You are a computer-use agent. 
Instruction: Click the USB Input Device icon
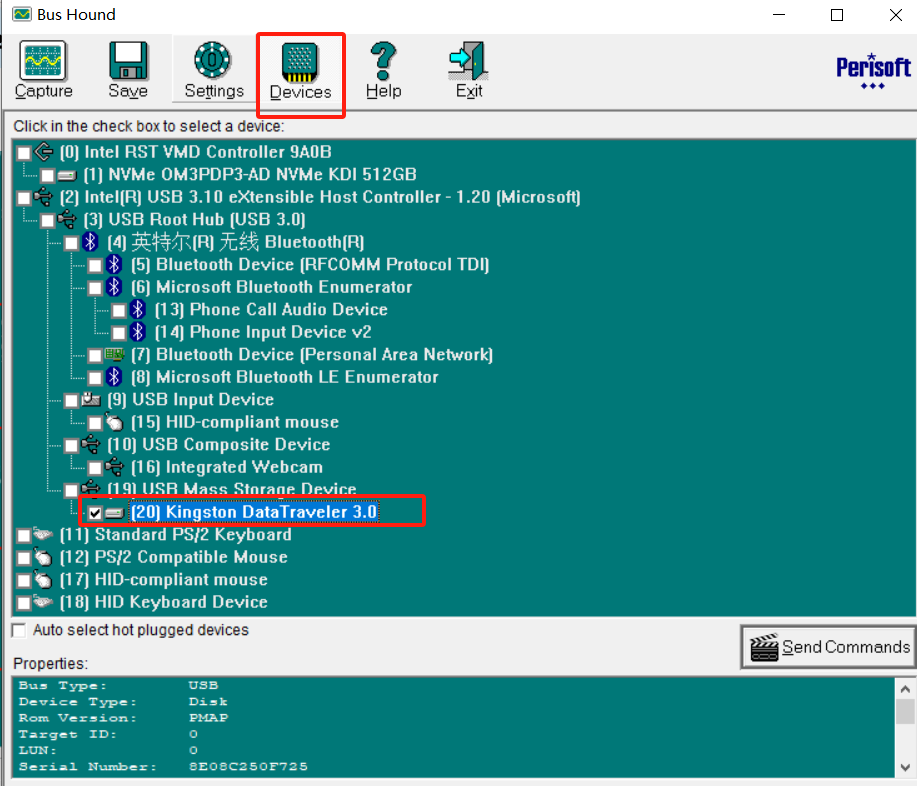pos(91,399)
